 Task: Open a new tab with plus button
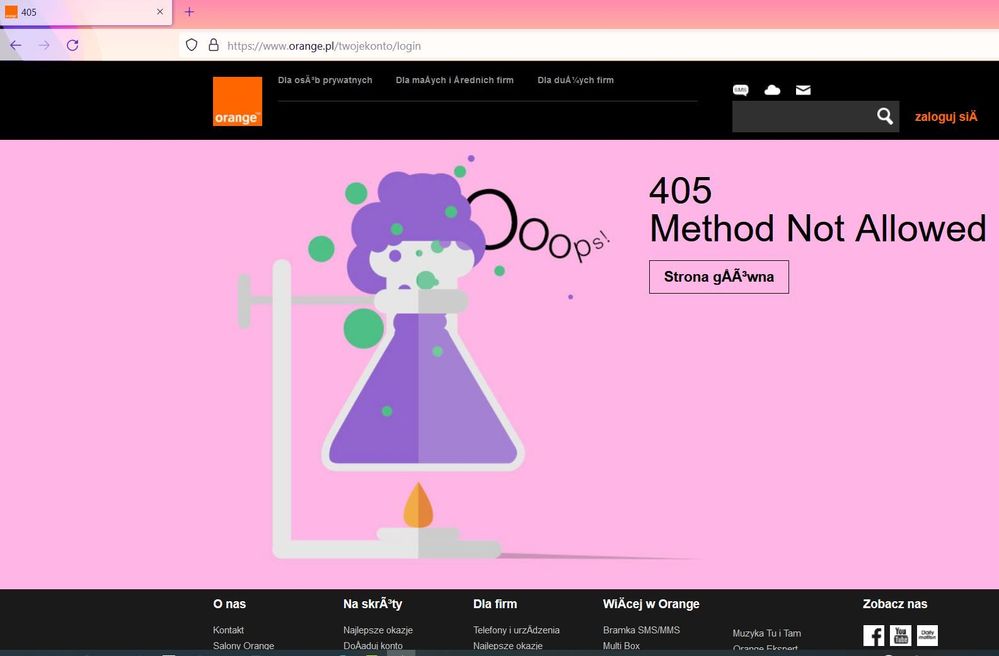pyautogui.click(x=189, y=12)
